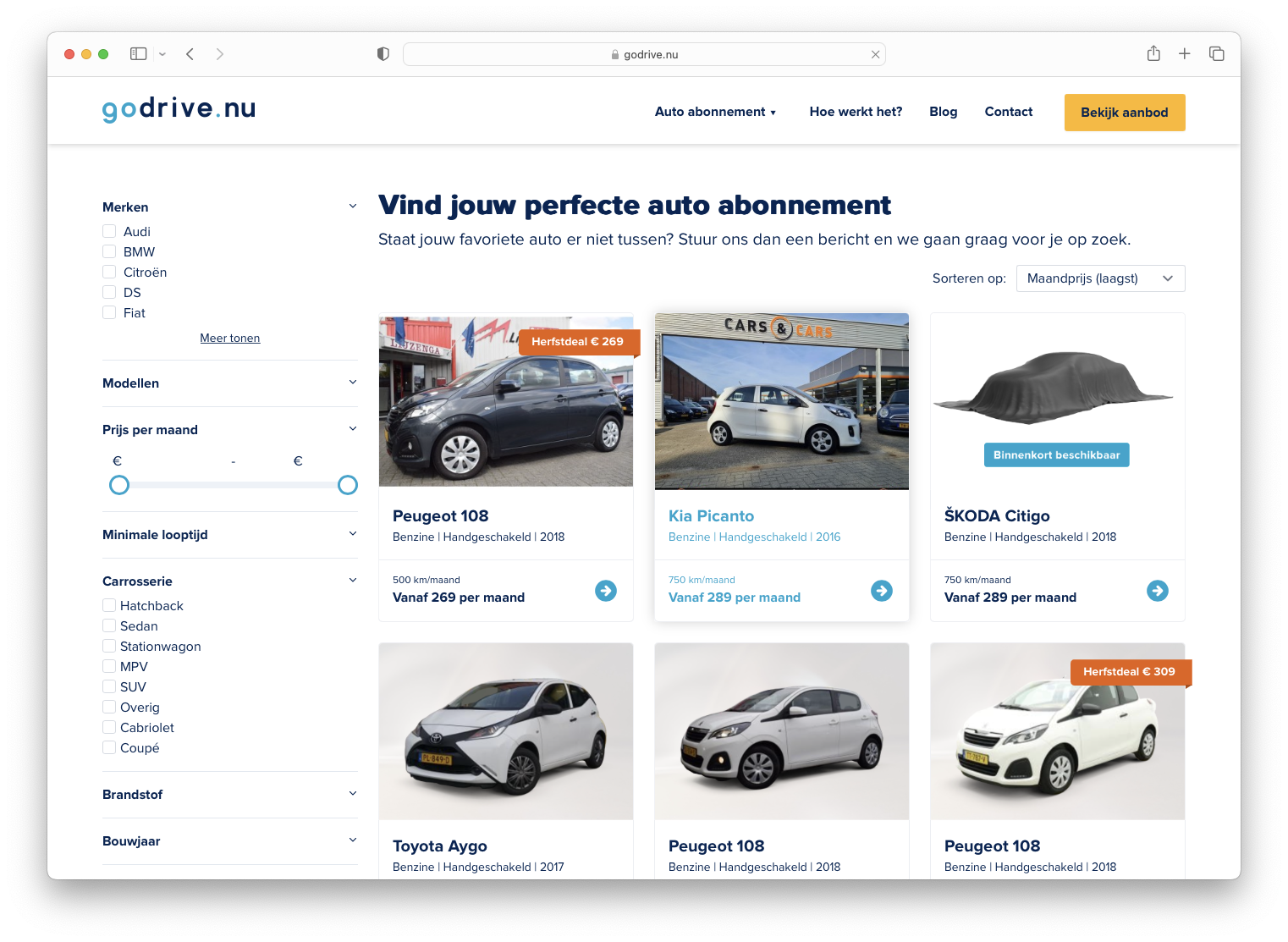Click arrow icon on Peugeot 108 269 card
The height and width of the screenshot is (942, 1288).
click(606, 591)
